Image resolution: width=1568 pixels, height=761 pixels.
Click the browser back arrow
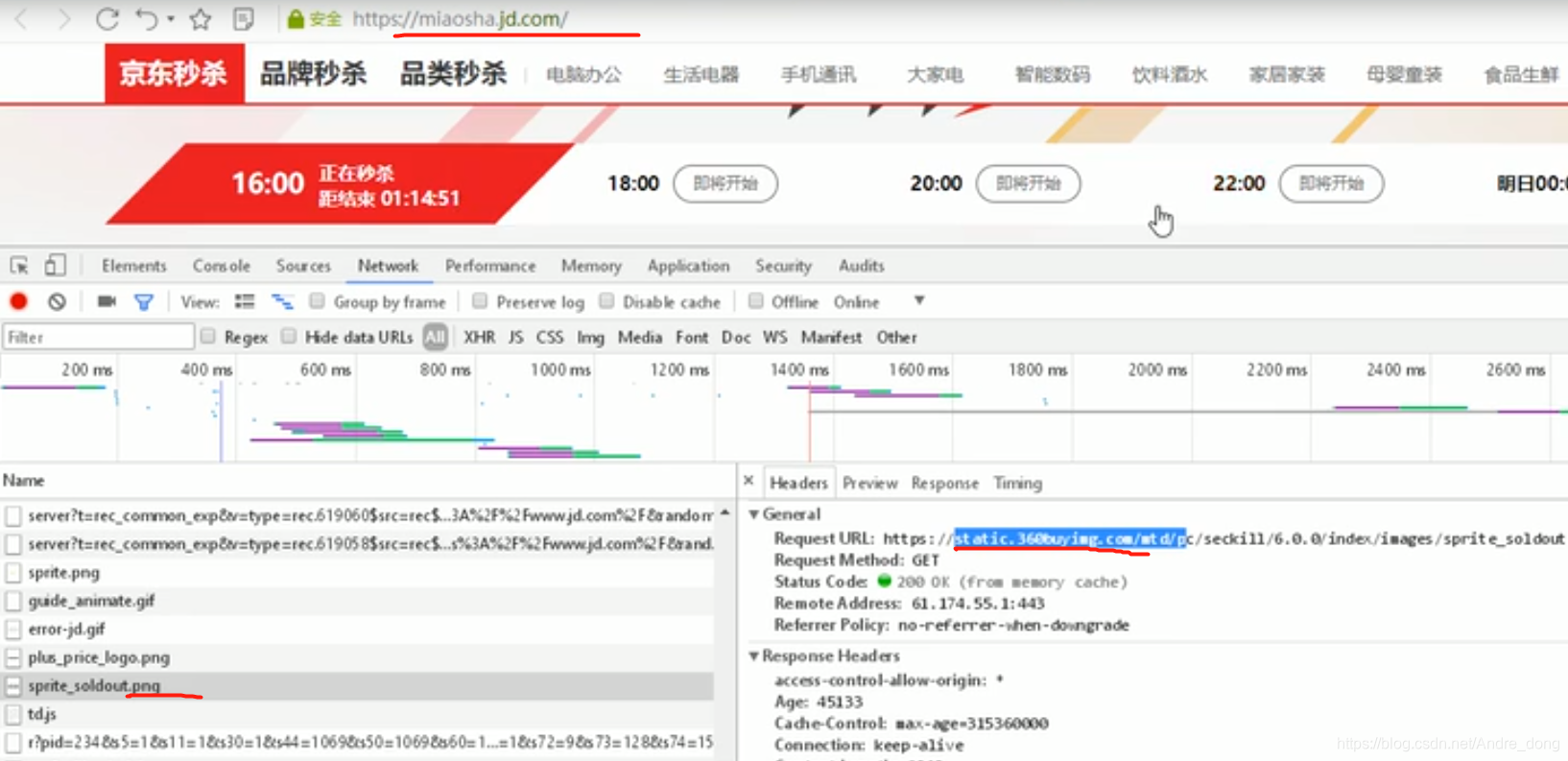tap(22, 18)
